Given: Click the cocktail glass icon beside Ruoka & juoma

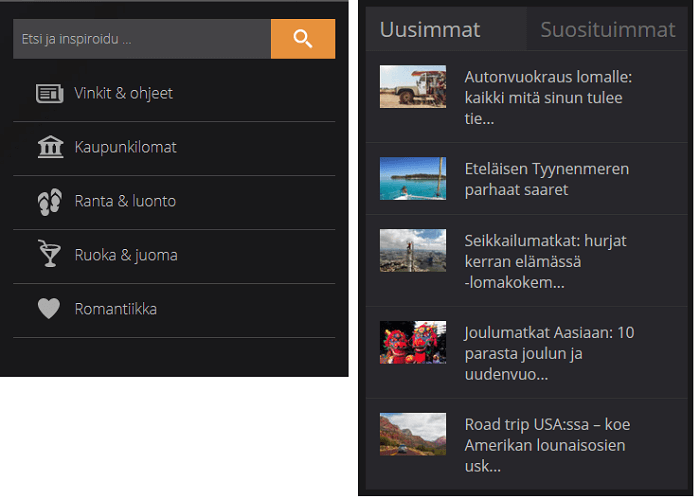Looking at the screenshot, I should [49, 254].
